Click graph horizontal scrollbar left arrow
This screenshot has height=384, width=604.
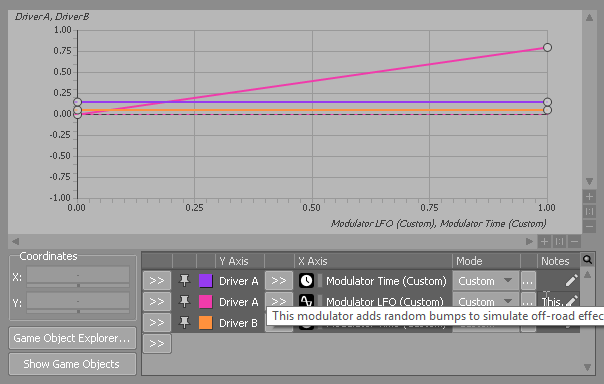click(x=15, y=241)
